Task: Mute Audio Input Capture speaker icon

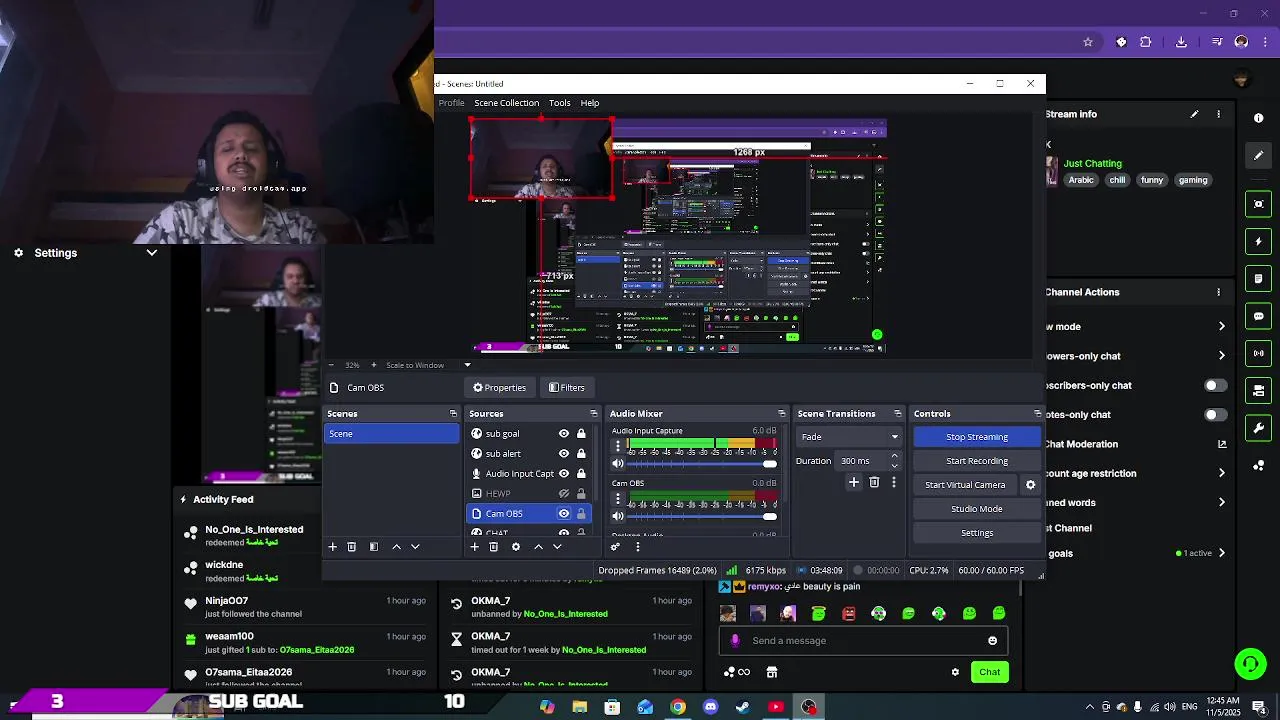Action: [x=618, y=464]
